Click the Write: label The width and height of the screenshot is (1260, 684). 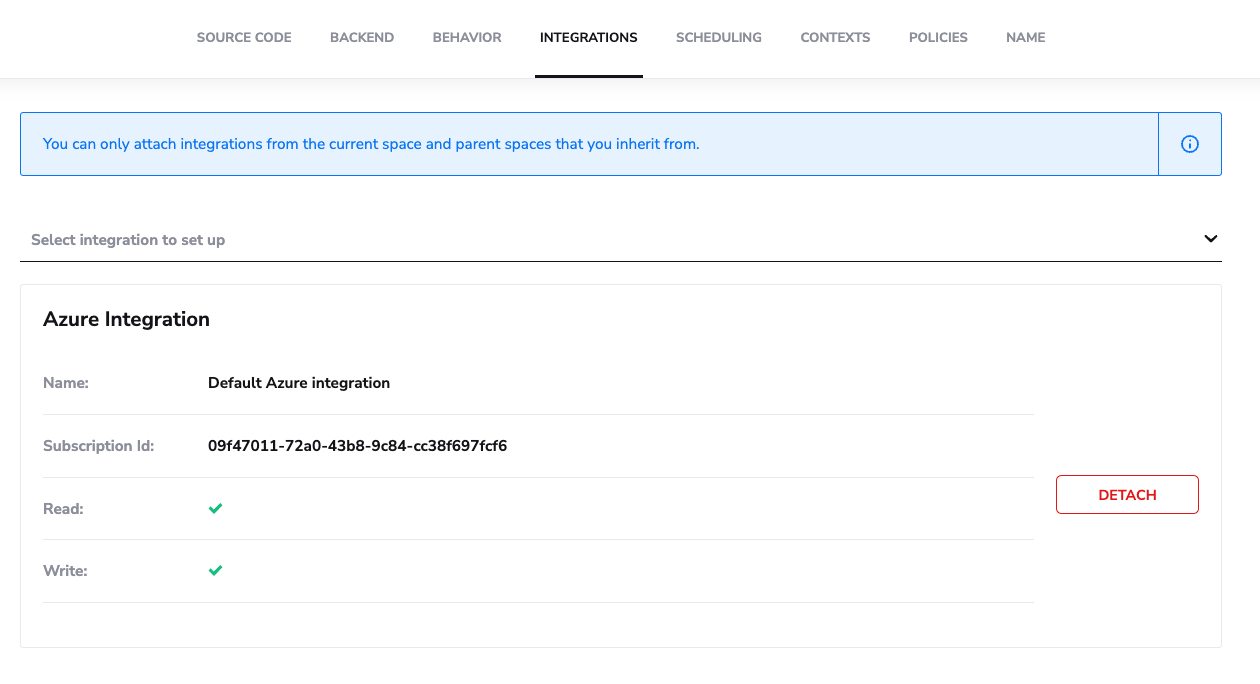[x=65, y=571]
